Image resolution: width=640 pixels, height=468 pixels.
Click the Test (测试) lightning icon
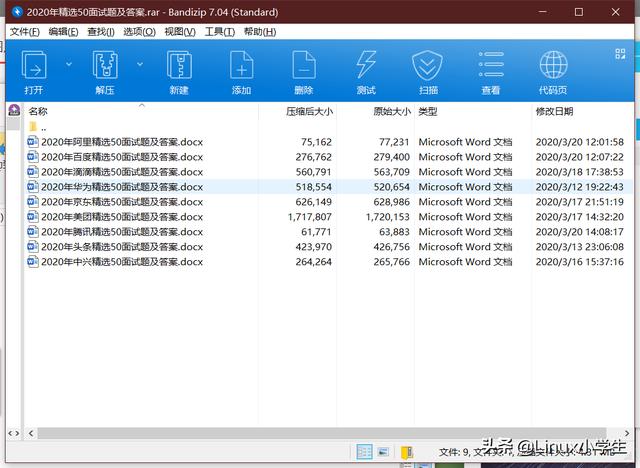tap(366, 65)
